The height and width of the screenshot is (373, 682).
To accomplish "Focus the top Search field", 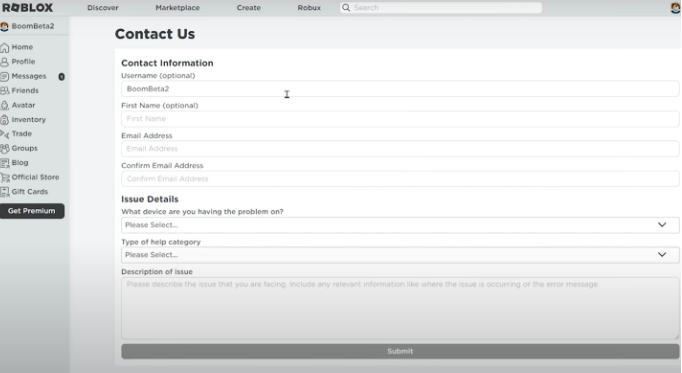I will coord(441,7).
